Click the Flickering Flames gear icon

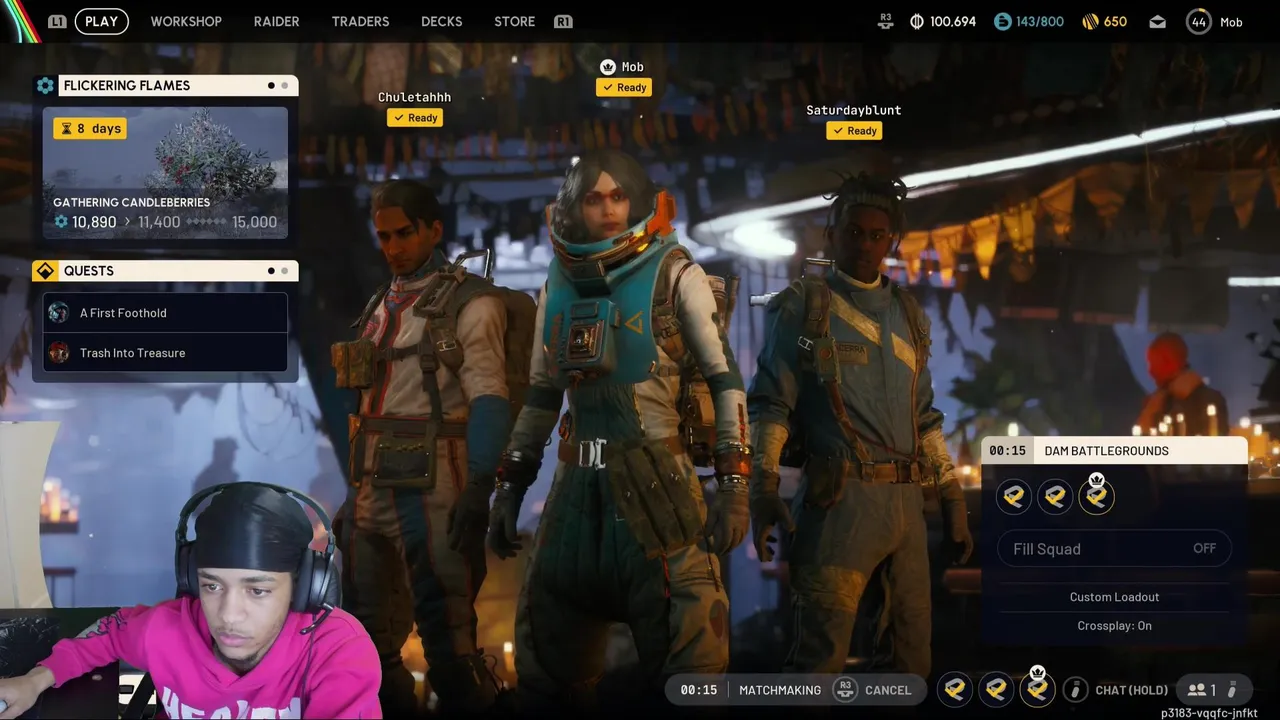coord(45,86)
